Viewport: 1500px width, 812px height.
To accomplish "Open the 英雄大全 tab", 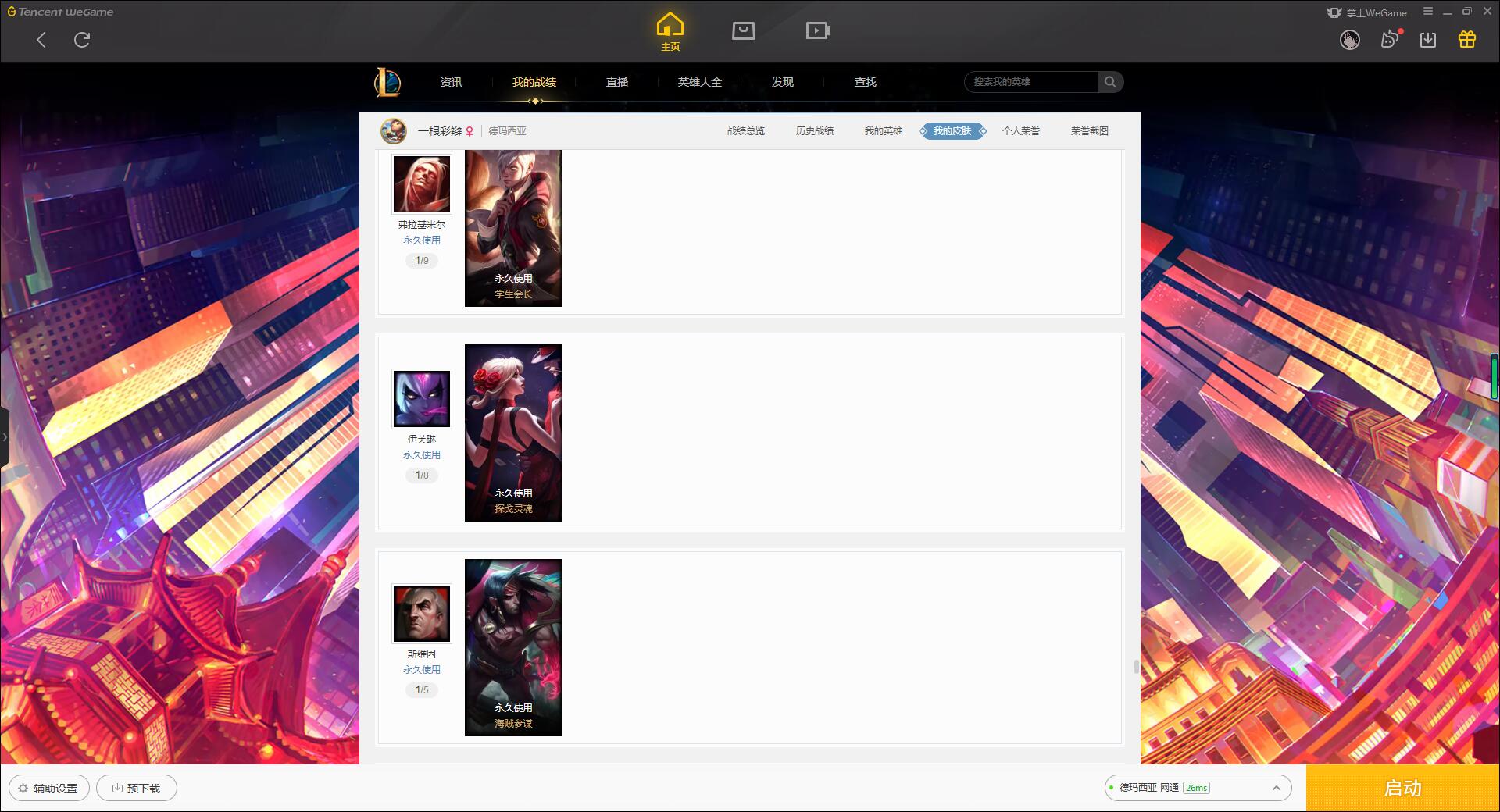I will (700, 82).
